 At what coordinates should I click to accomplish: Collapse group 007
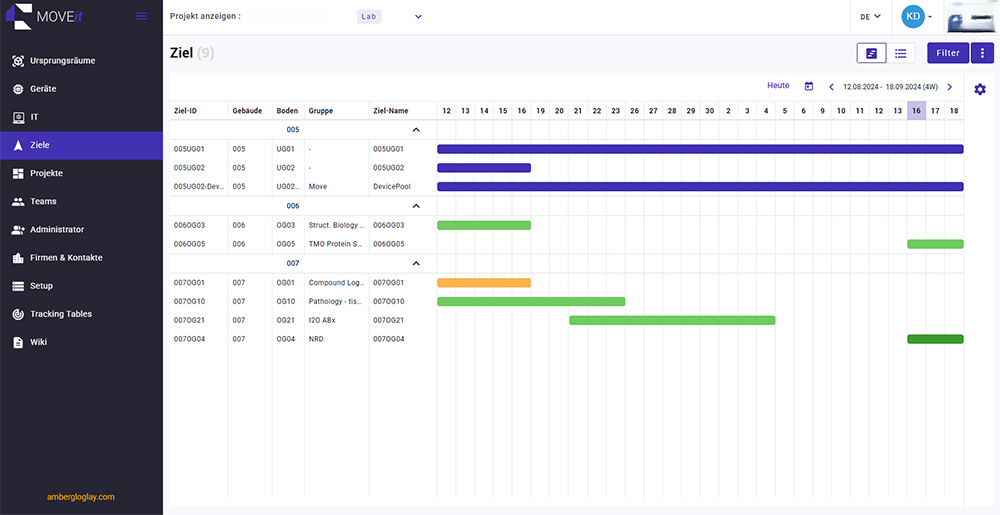point(416,263)
